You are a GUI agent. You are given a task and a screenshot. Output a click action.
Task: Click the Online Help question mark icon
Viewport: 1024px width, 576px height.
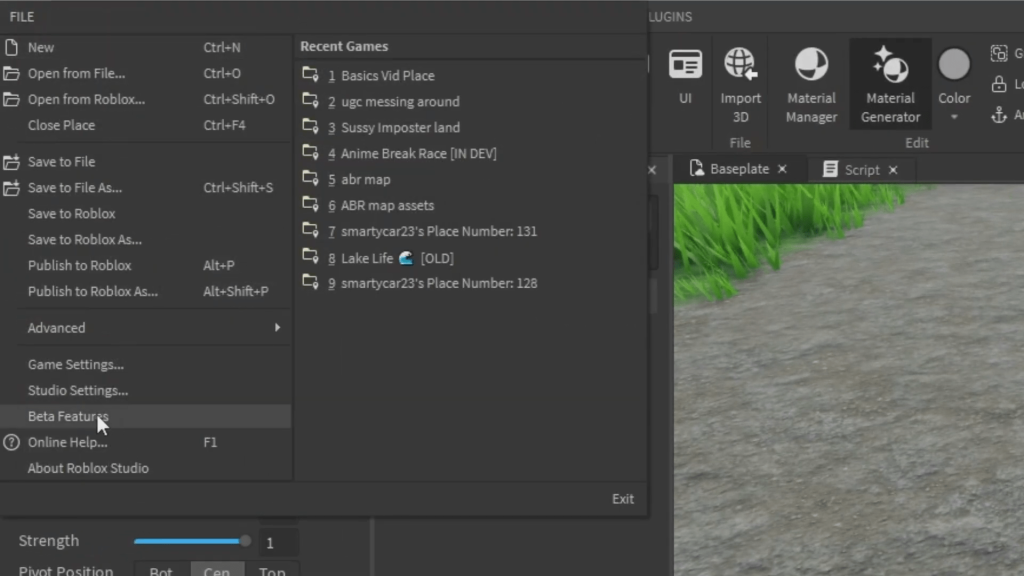point(11,442)
